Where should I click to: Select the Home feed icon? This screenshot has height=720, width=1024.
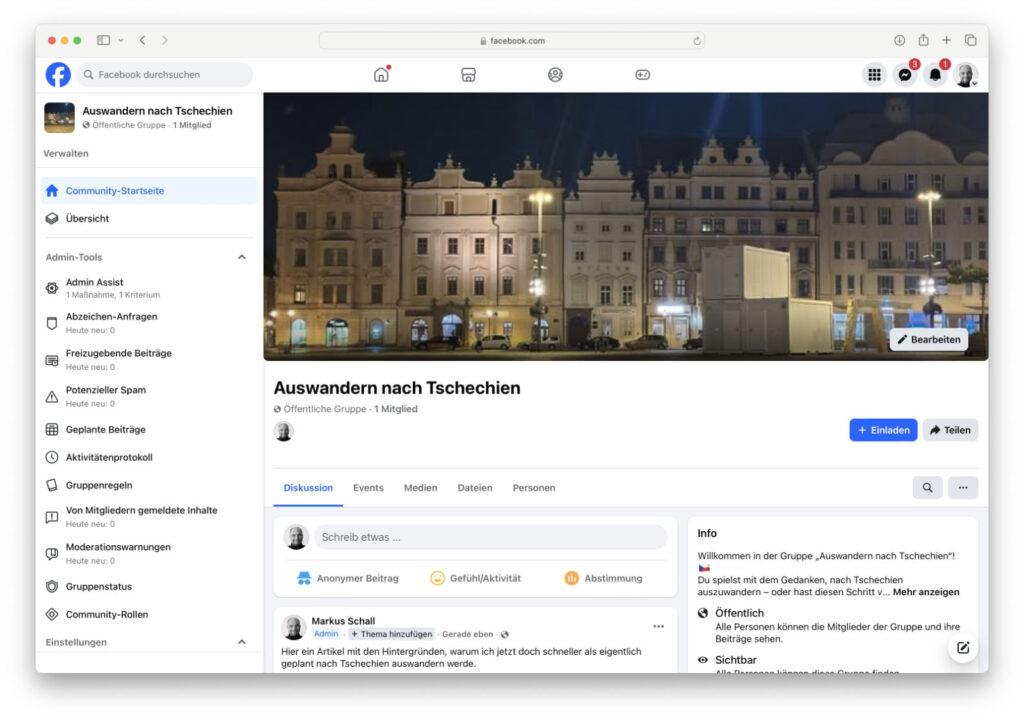pos(380,74)
